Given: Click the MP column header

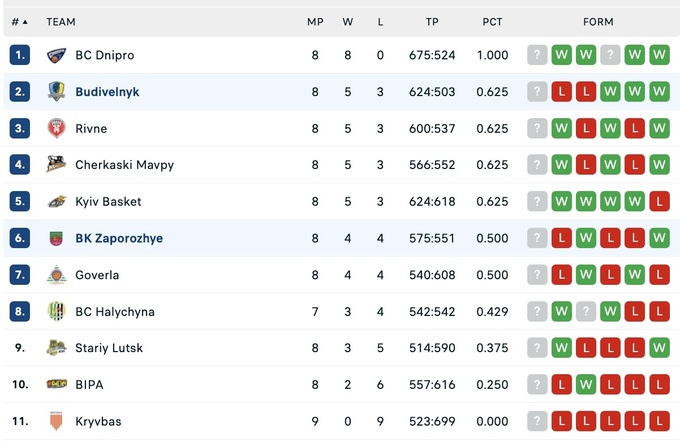Looking at the screenshot, I should coord(315,21).
